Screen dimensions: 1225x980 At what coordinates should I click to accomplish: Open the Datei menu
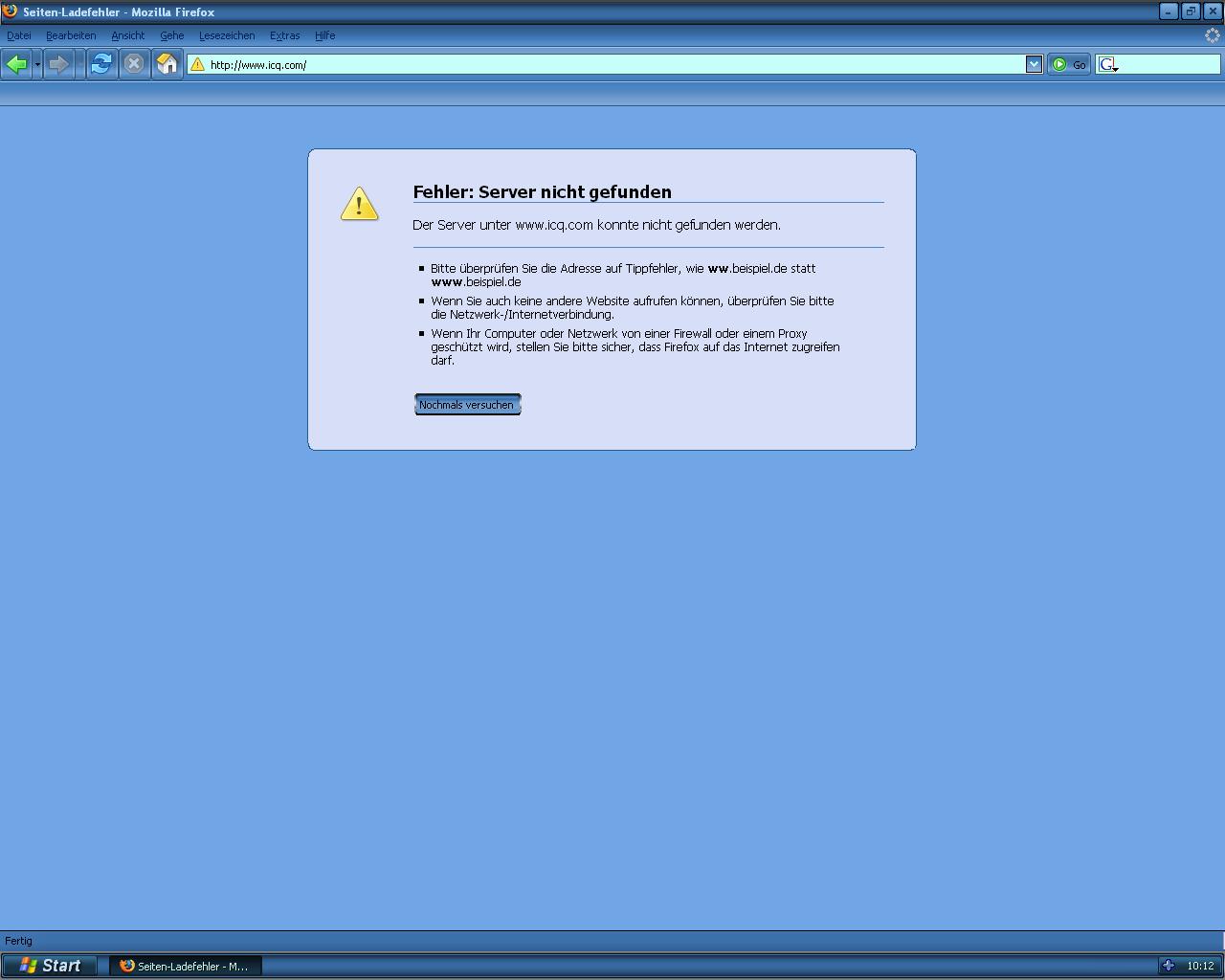[19, 35]
